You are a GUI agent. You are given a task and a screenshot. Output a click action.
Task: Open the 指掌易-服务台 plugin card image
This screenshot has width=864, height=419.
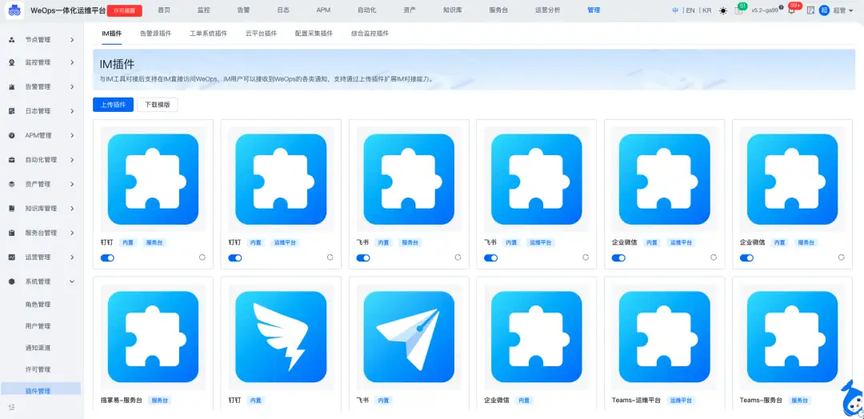click(153, 337)
